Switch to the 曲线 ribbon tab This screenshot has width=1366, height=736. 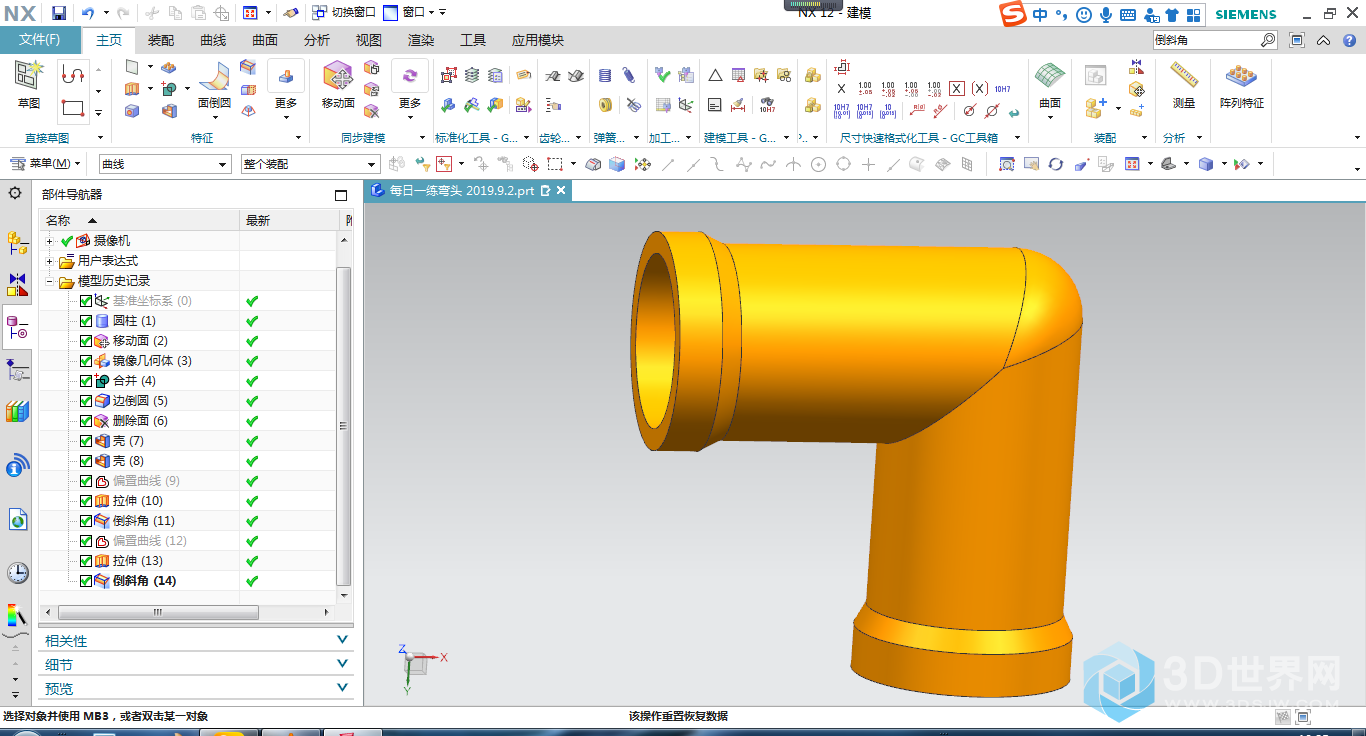pos(213,40)
